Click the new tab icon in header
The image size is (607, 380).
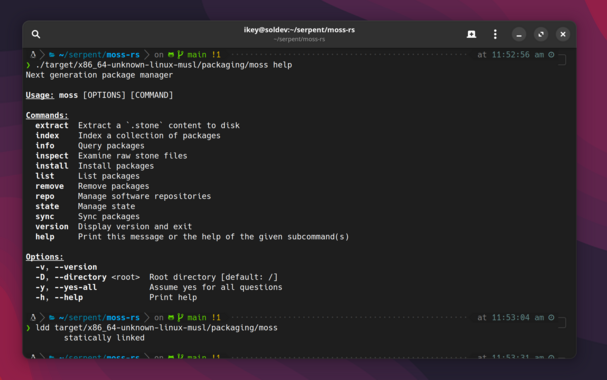pos(471,34)
